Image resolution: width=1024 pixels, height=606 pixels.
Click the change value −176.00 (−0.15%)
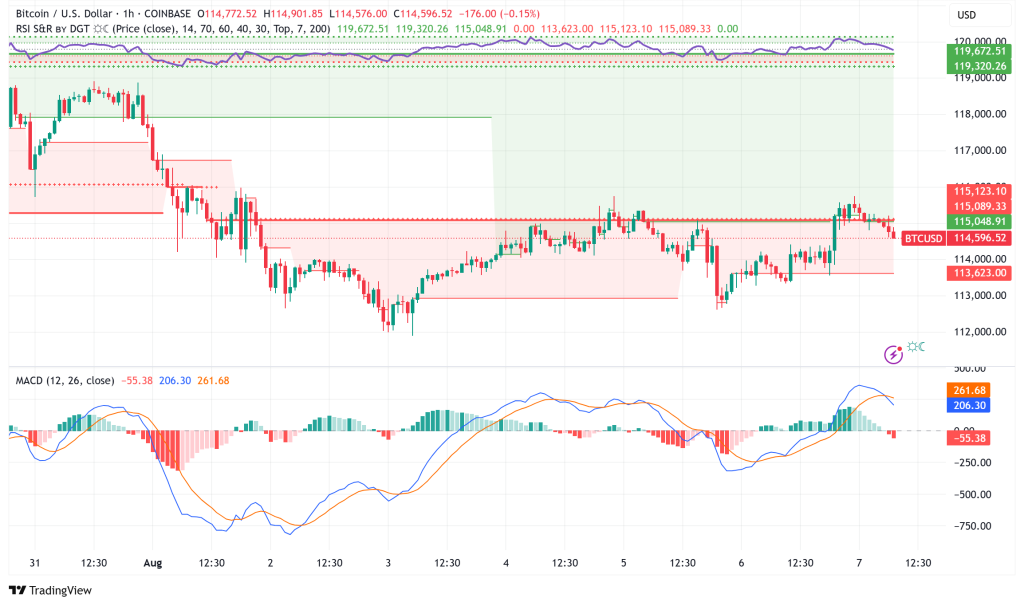pos(500,14)
